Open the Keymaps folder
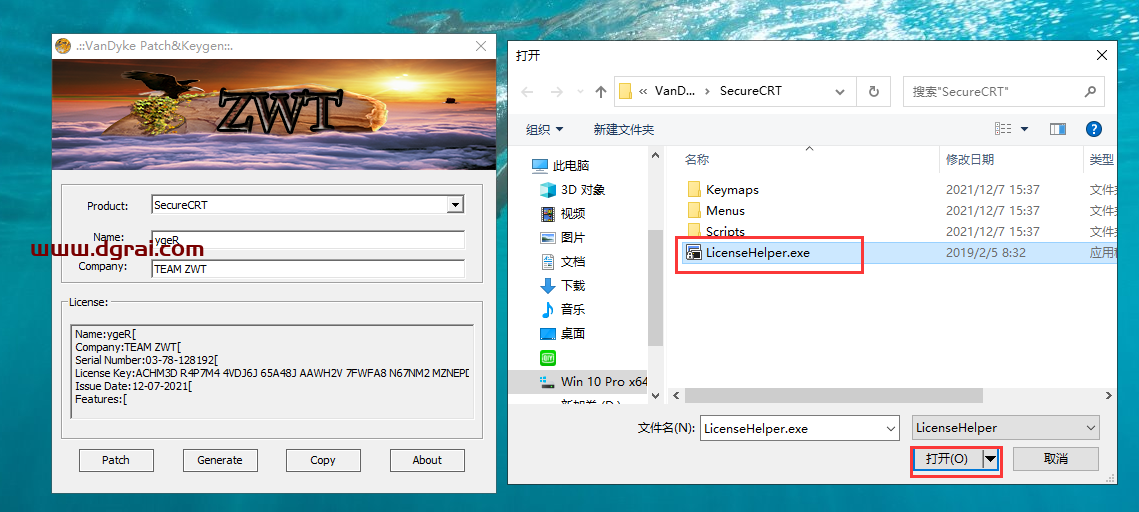 pyautogui.click(x=731, y=190)
